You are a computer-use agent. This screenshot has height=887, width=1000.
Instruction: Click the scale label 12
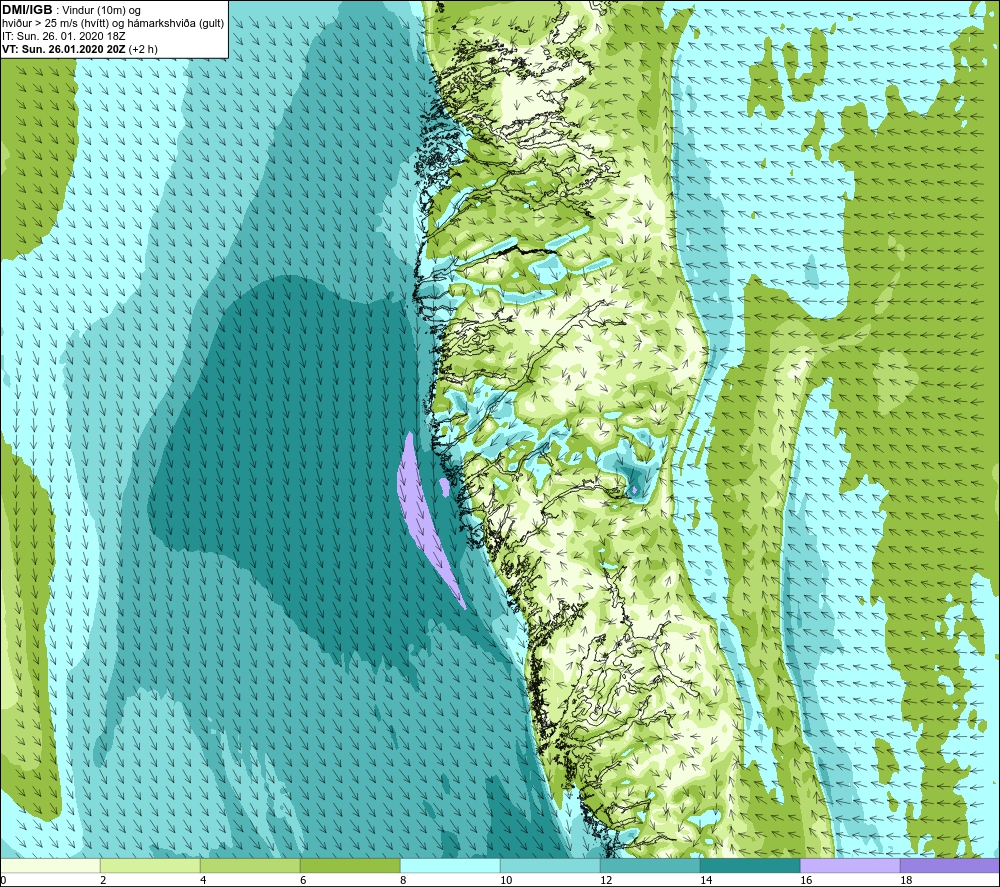[606, 880]
